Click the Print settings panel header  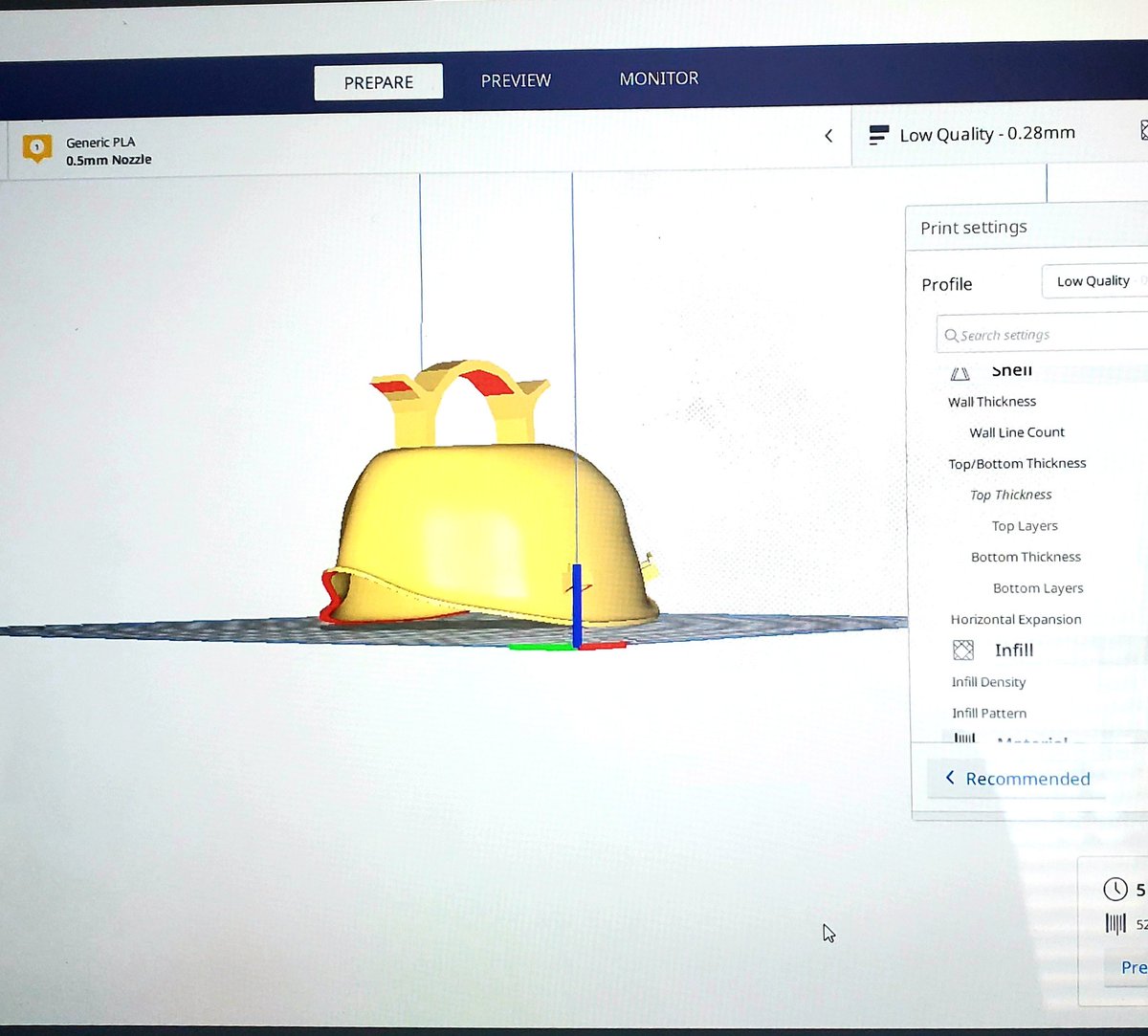pos(1028,228)
